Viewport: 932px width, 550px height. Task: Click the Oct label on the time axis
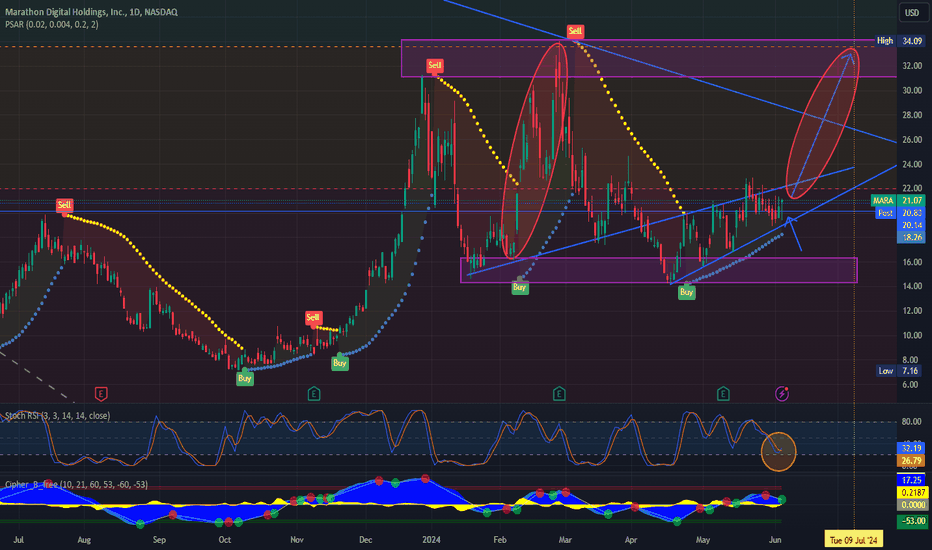(225, 540)
